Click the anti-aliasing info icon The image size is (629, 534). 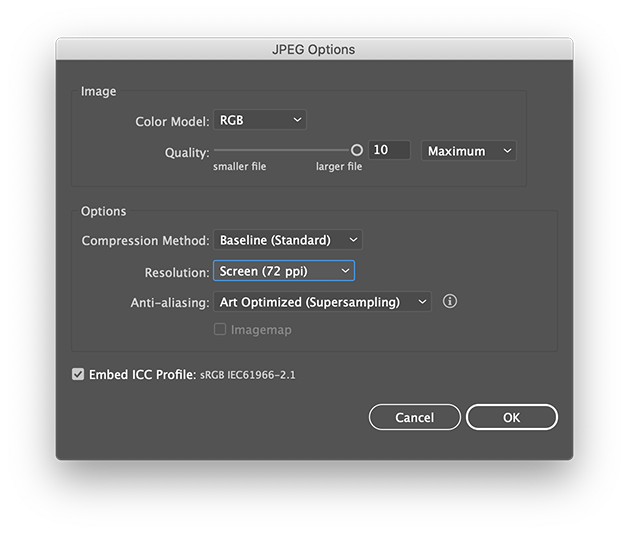point(450,301)
